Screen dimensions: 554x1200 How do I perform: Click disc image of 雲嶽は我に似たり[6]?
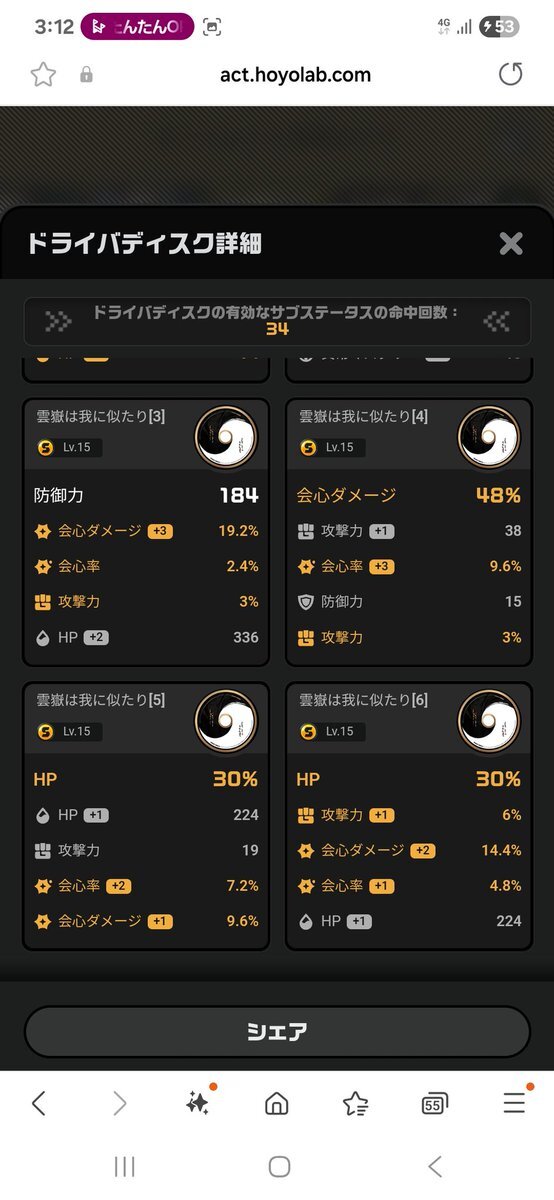pyautogui.click(x=489, y=721)
